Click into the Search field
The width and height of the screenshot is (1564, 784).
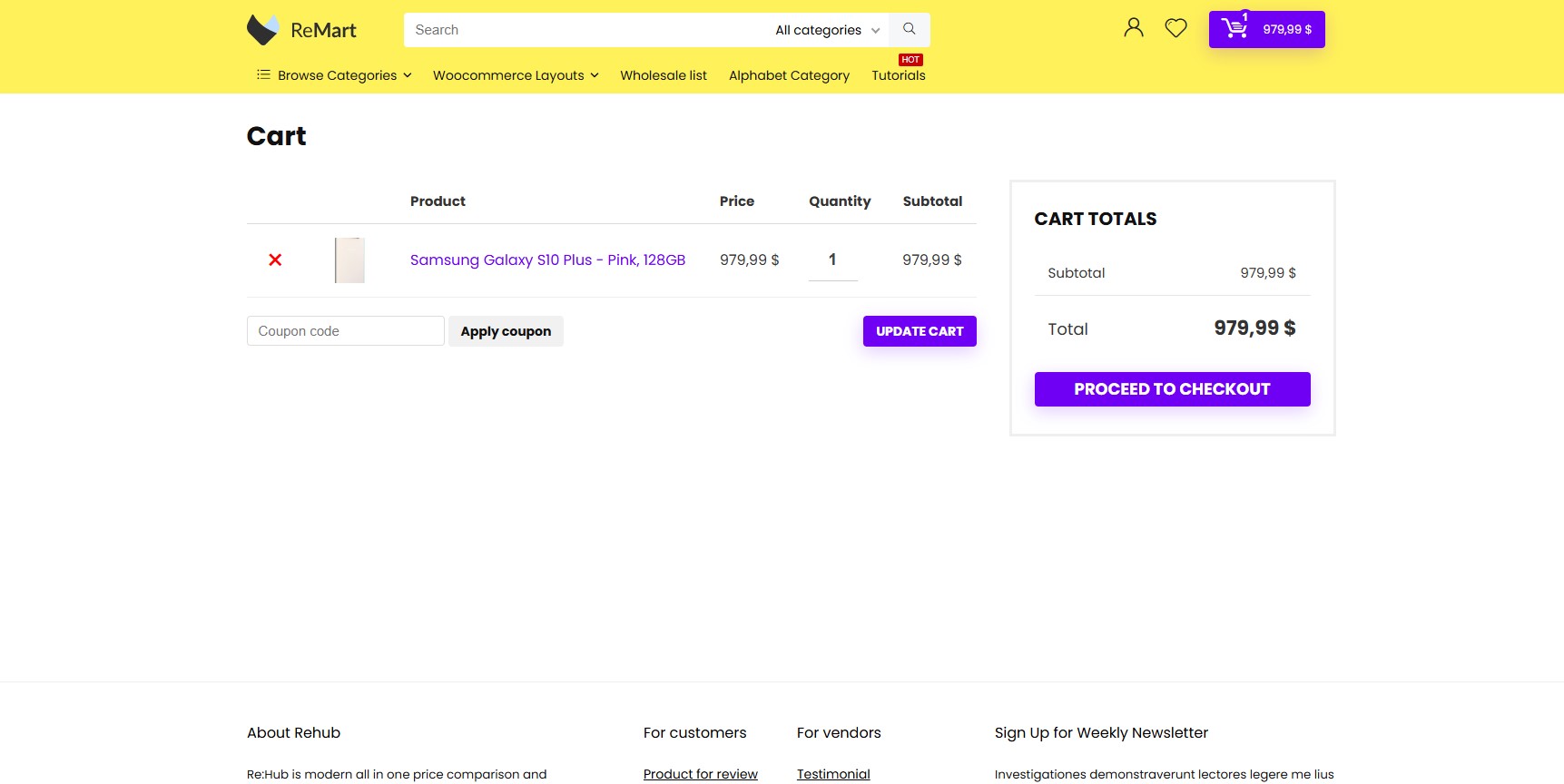(585, 30)
